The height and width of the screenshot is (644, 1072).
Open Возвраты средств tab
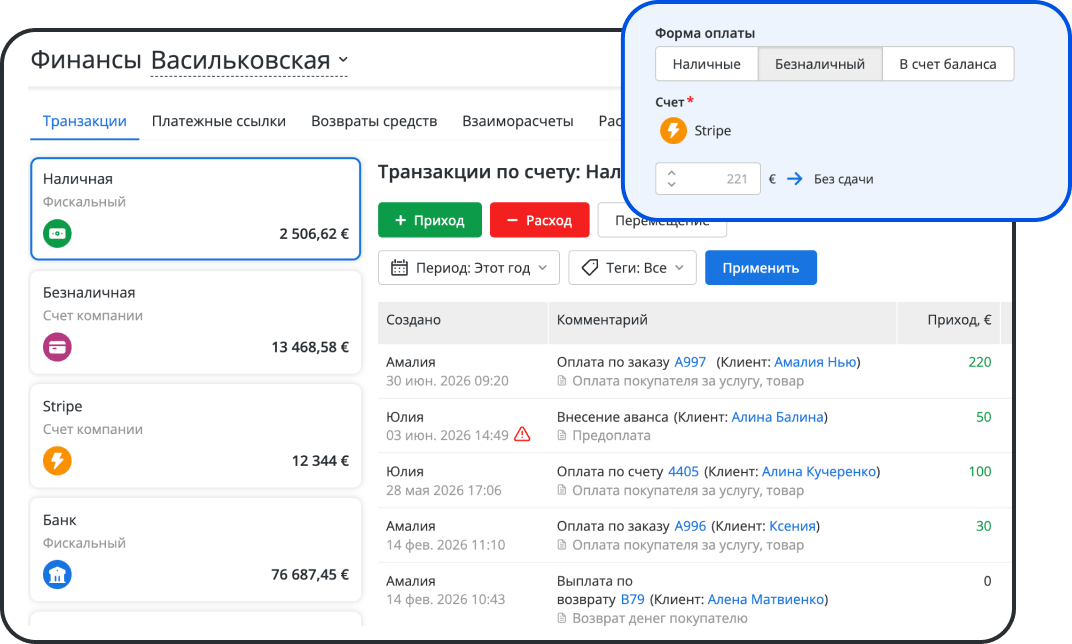point(374,121)
